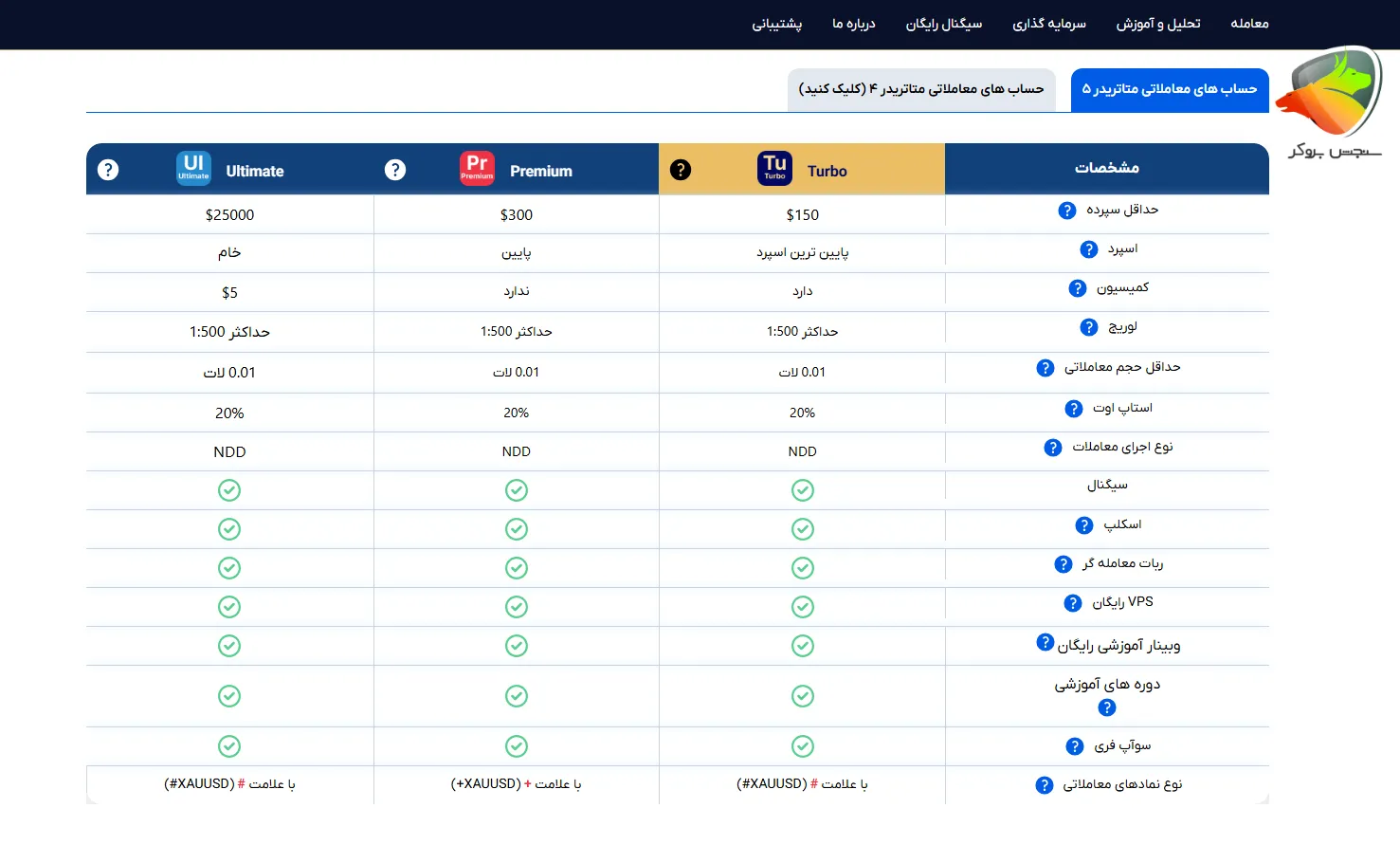Select حساب های معاملاتی متاتریدر ۵ tab
Viewport: 1400px width, 863px height.
tap(1169, 89)
